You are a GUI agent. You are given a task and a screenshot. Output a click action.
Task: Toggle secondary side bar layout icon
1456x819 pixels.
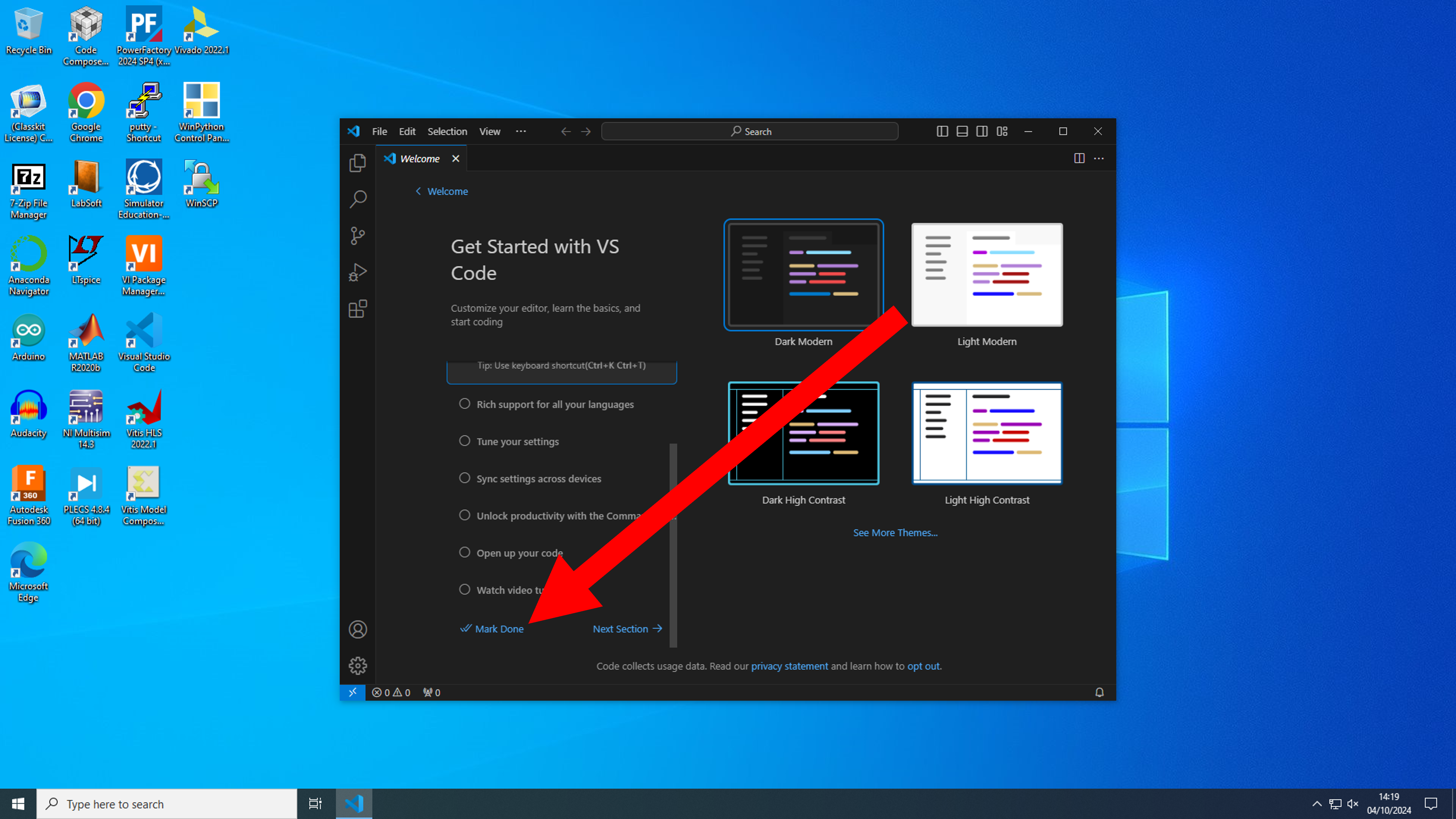[x=982, y=131]
